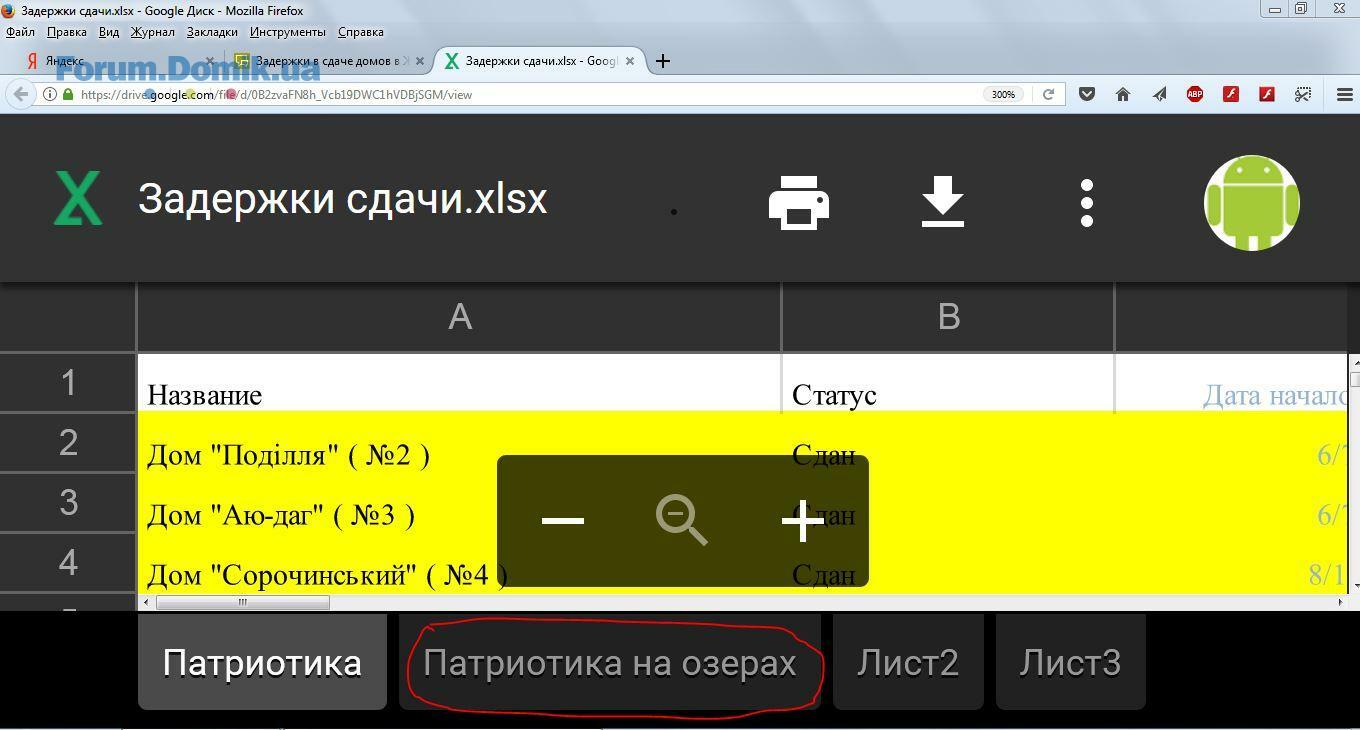Go to the Firefox home page icon
This screenshot has height=730, width=1360.
point(1123,94)
